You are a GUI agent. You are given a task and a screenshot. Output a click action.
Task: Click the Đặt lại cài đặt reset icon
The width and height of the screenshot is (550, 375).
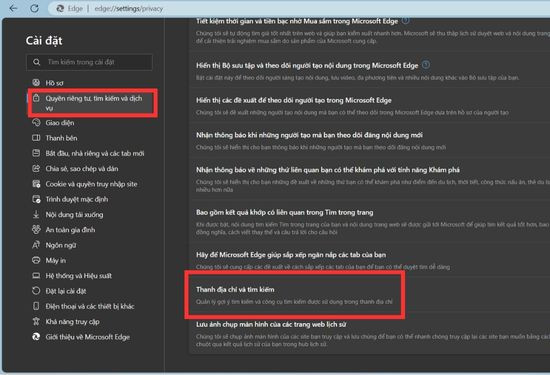(x=36, y=291)
